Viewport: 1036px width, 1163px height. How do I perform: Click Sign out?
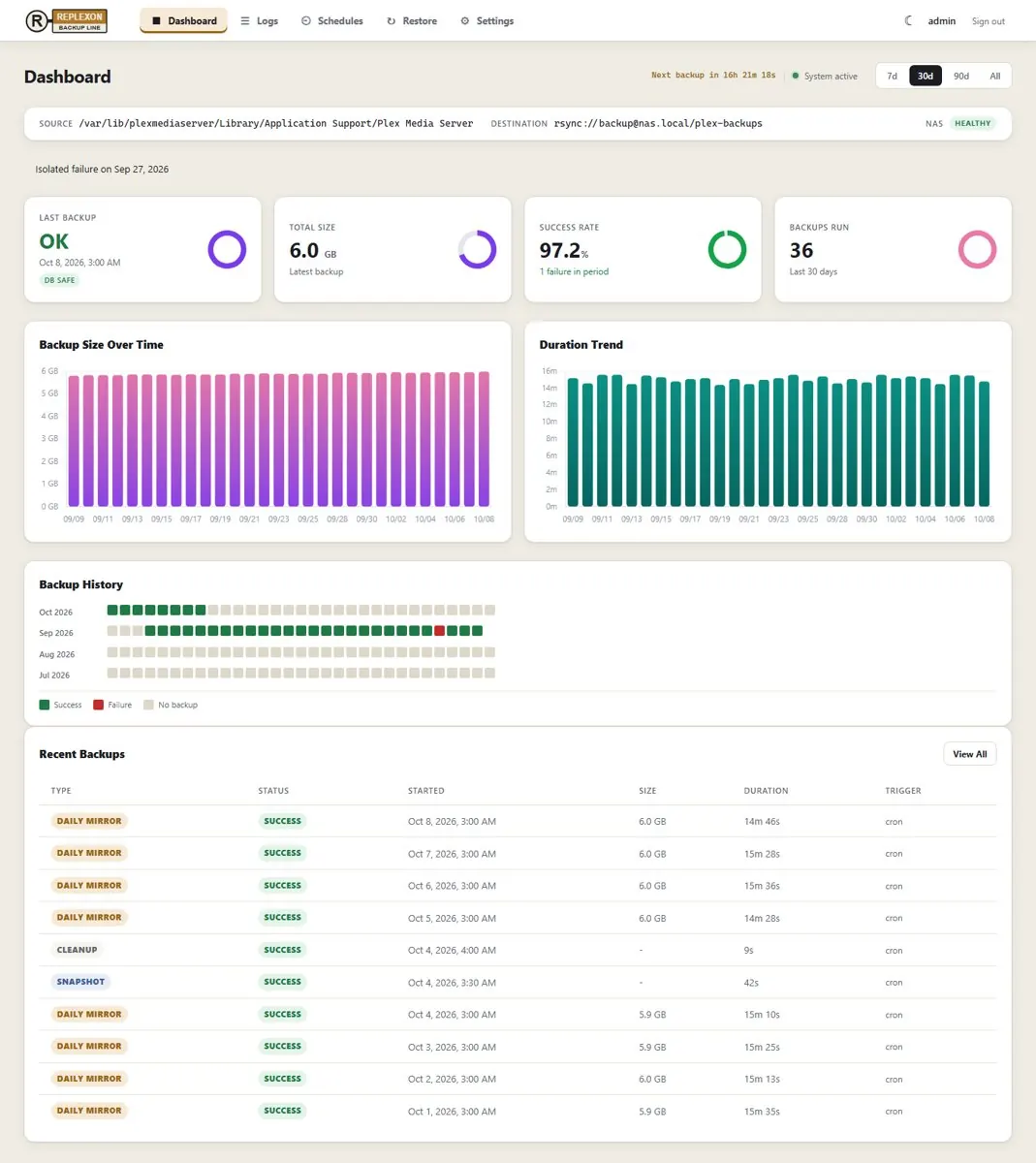(x=989, y=21)
